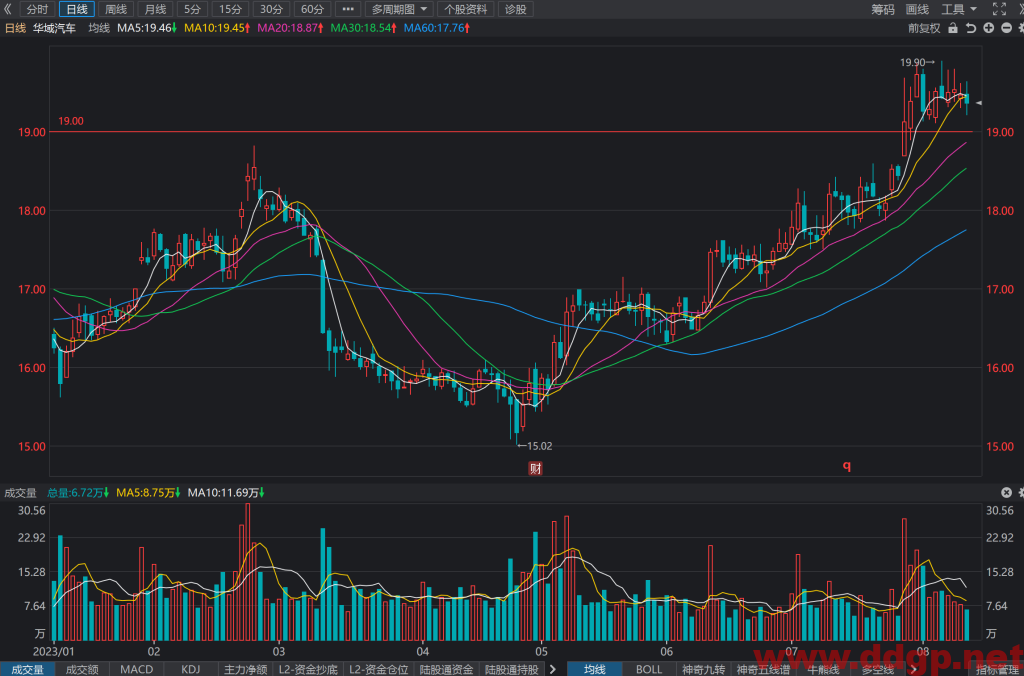Open 个股资料 stock information
Viewport: 1024px width, 676px height.
[x=466, y=9]
